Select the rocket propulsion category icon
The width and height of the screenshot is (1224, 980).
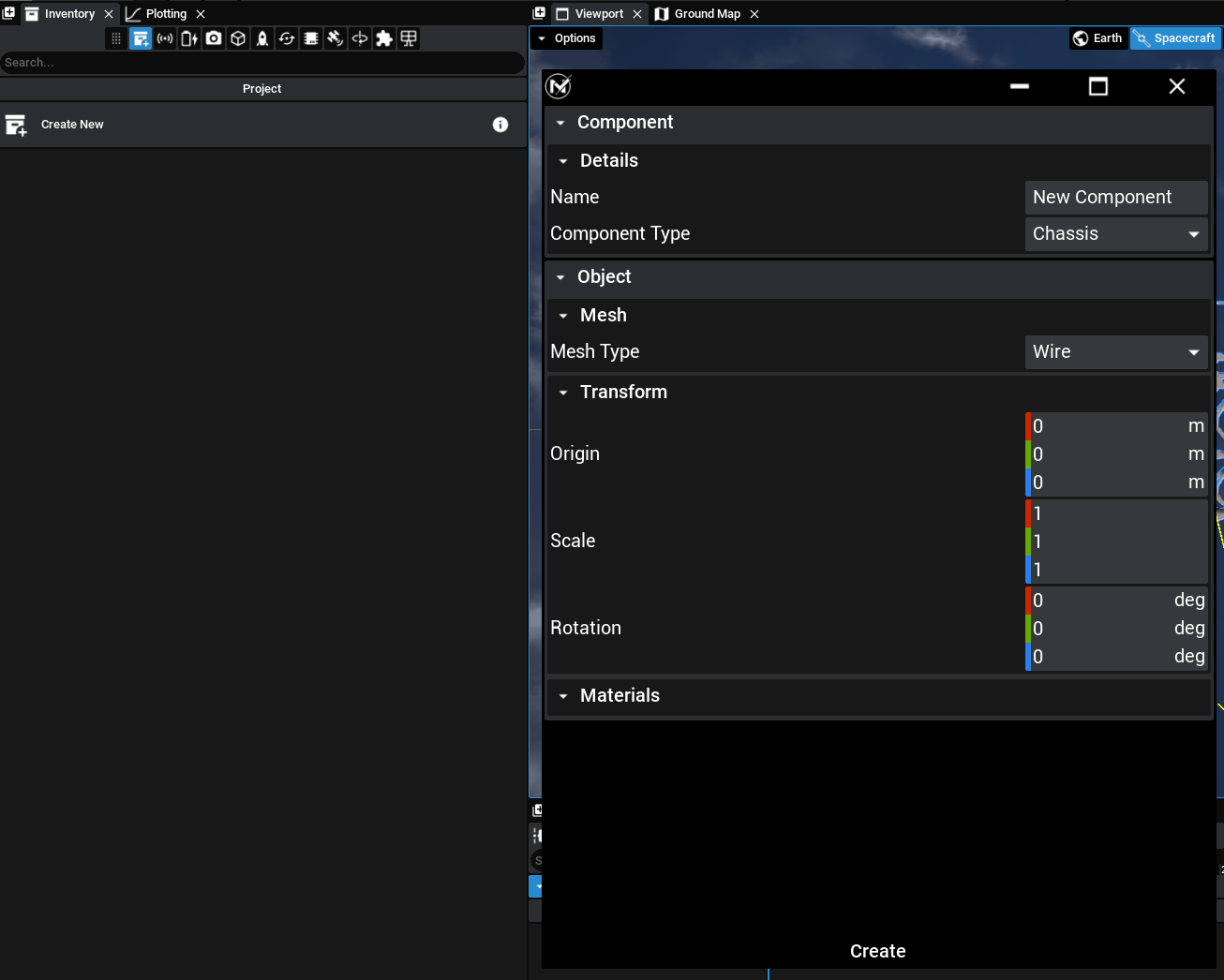(262, 38)
